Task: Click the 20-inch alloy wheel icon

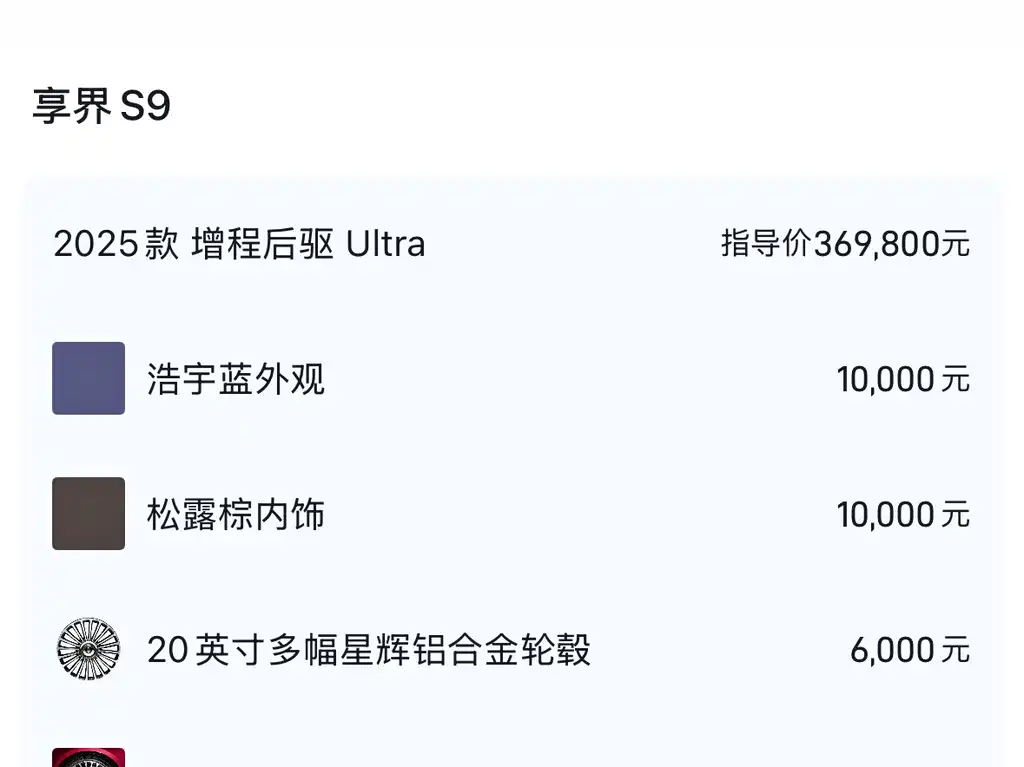Action: tap(88, 649)
